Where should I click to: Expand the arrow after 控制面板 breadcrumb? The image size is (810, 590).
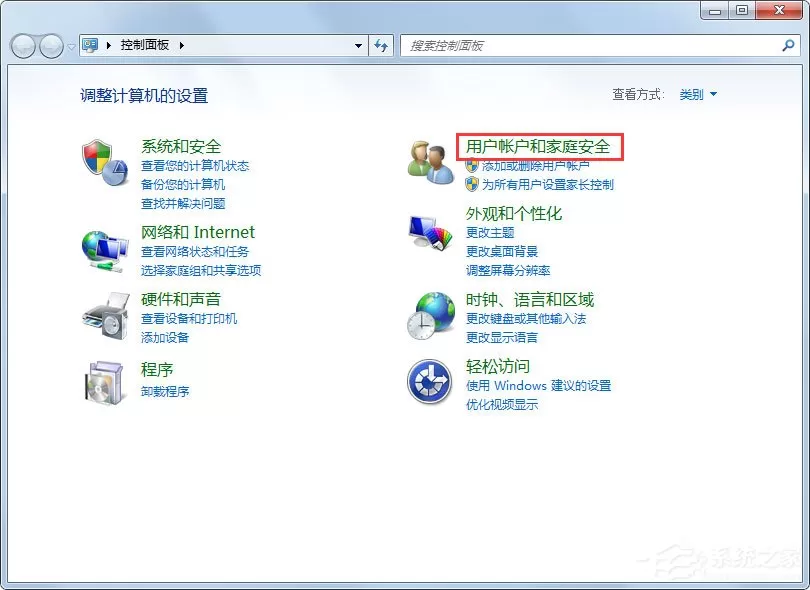point(181,45)
